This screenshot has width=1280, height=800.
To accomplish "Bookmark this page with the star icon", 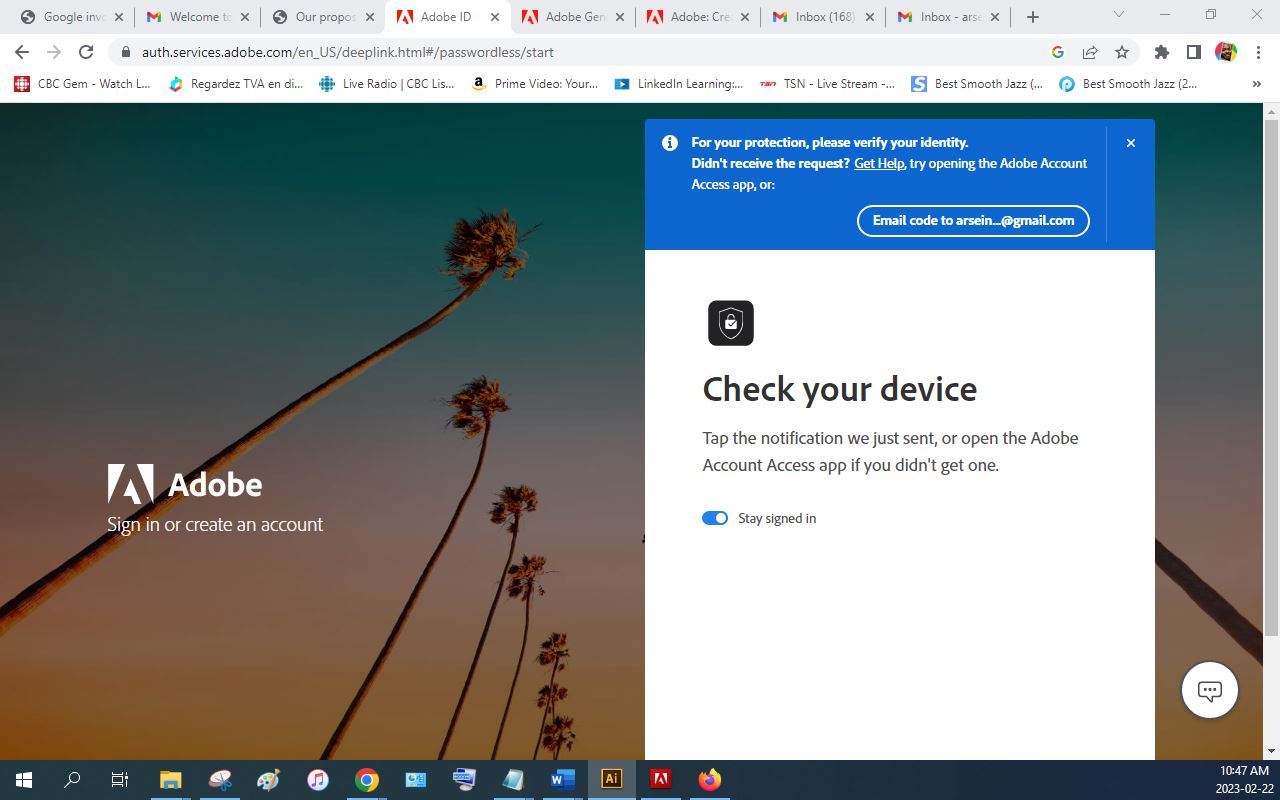I will click(1122, 52).
